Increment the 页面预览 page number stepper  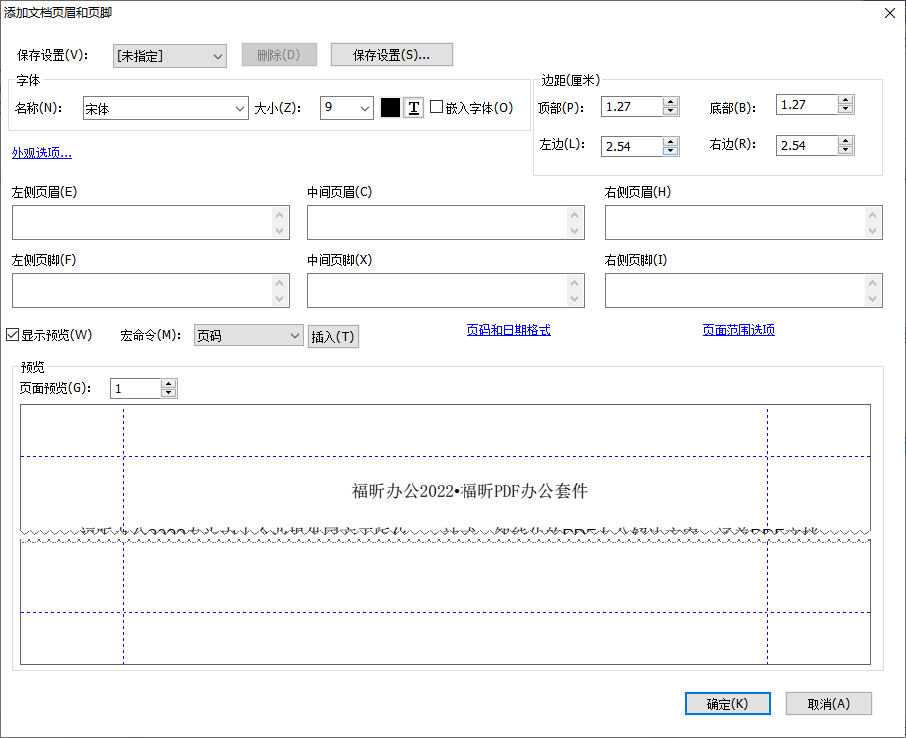click(x=169, y=384)
